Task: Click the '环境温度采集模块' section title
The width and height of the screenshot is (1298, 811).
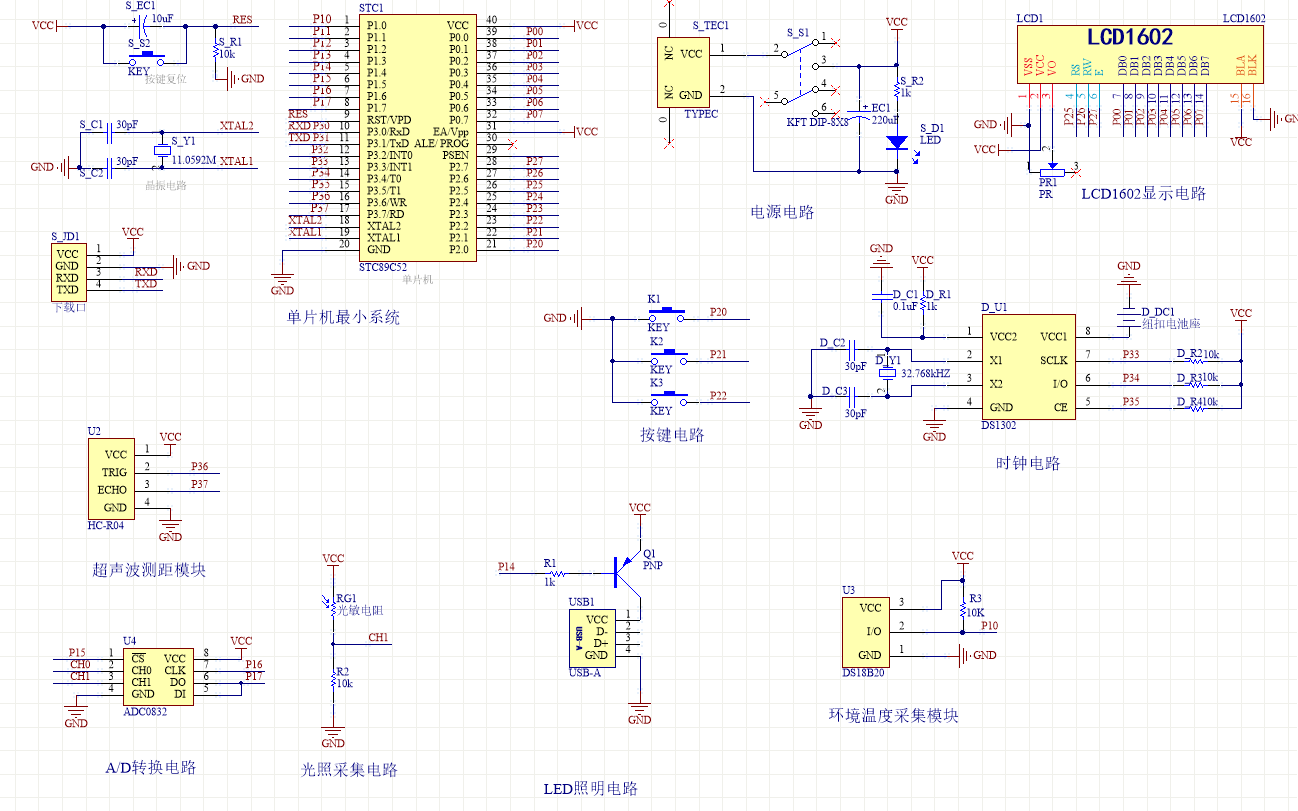Action: click(x=893, y=715)
